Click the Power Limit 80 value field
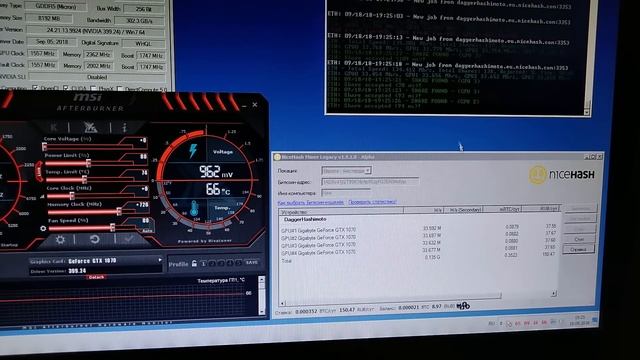 (143, 157)
